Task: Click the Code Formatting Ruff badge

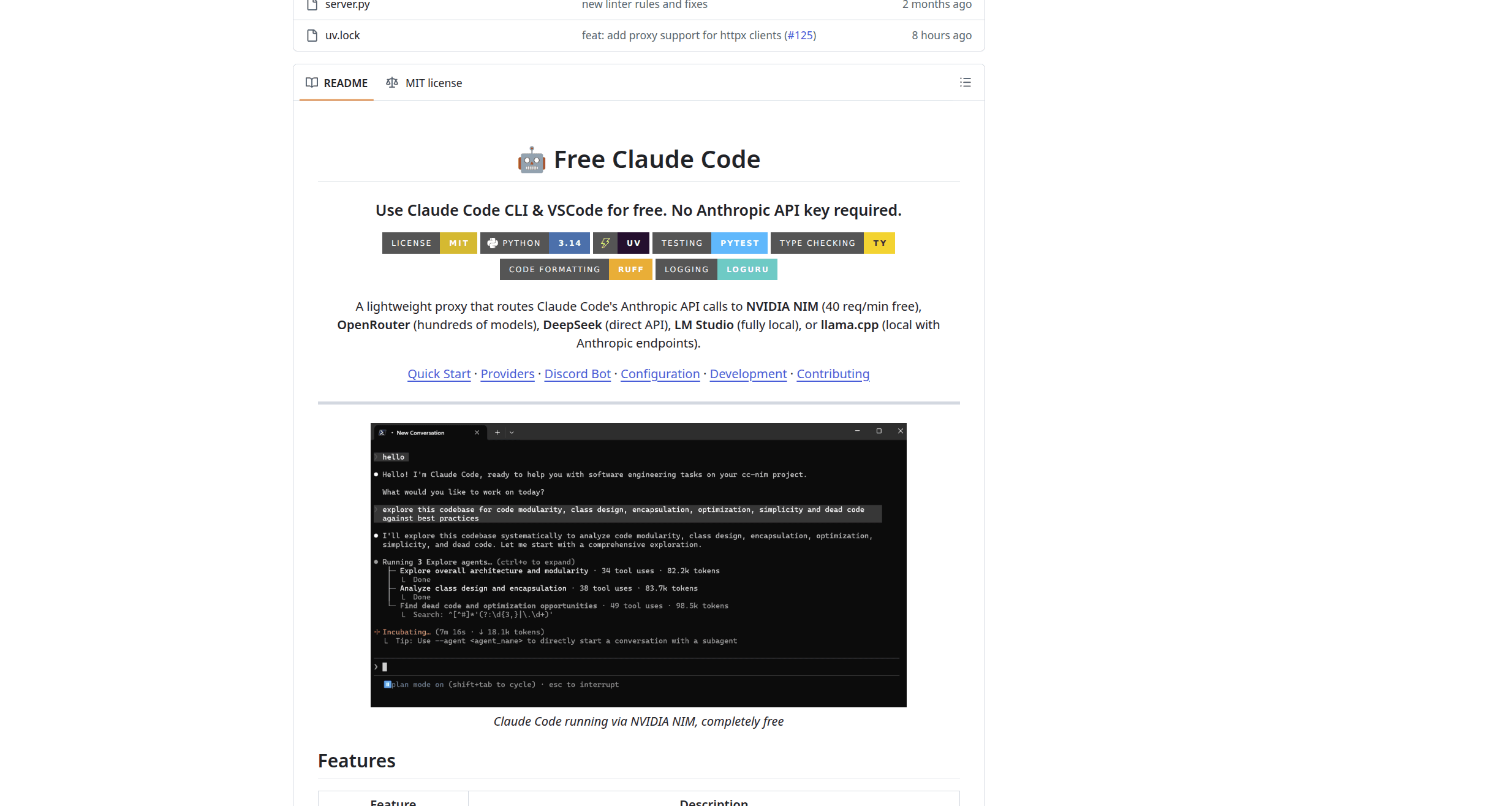Action: click(x=575, y=270)
